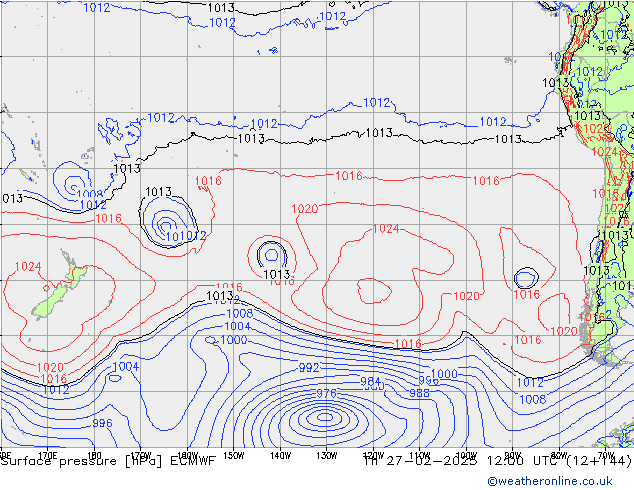
Task: Click the 1016 label northwest of New Zealand
Action: [x=108, y=219]
